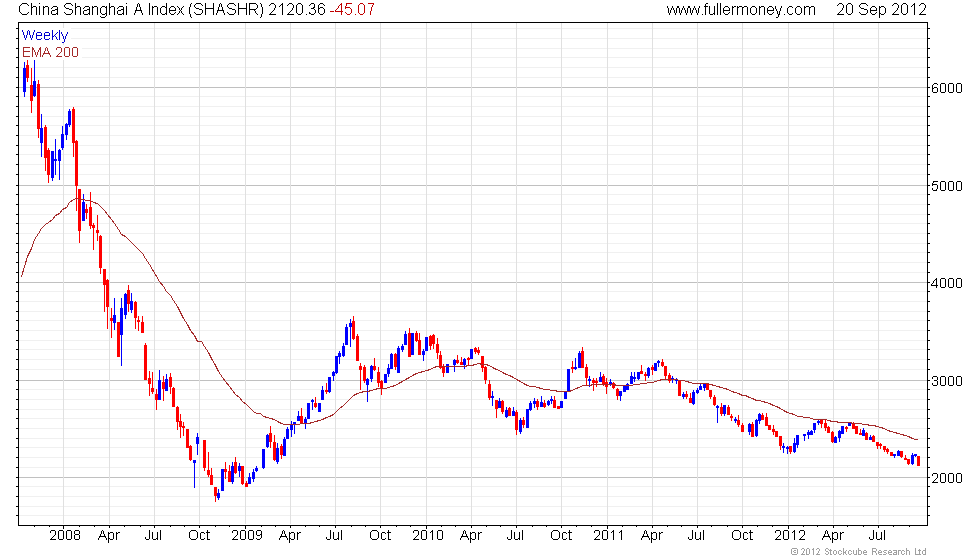Click the www.fullermoney.com link text

741,9
